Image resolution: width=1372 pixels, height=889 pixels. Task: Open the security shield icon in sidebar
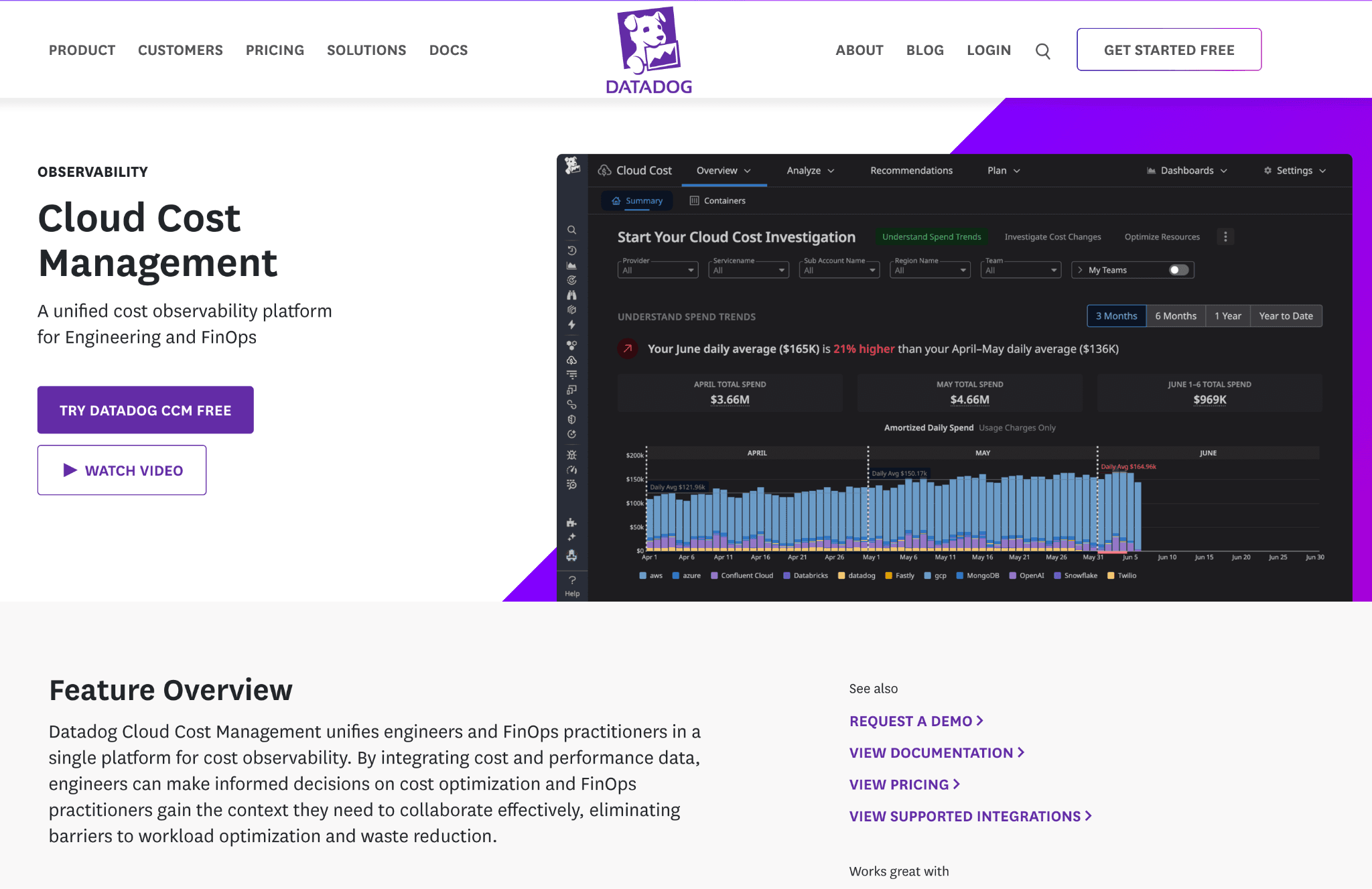pos(571,419)
